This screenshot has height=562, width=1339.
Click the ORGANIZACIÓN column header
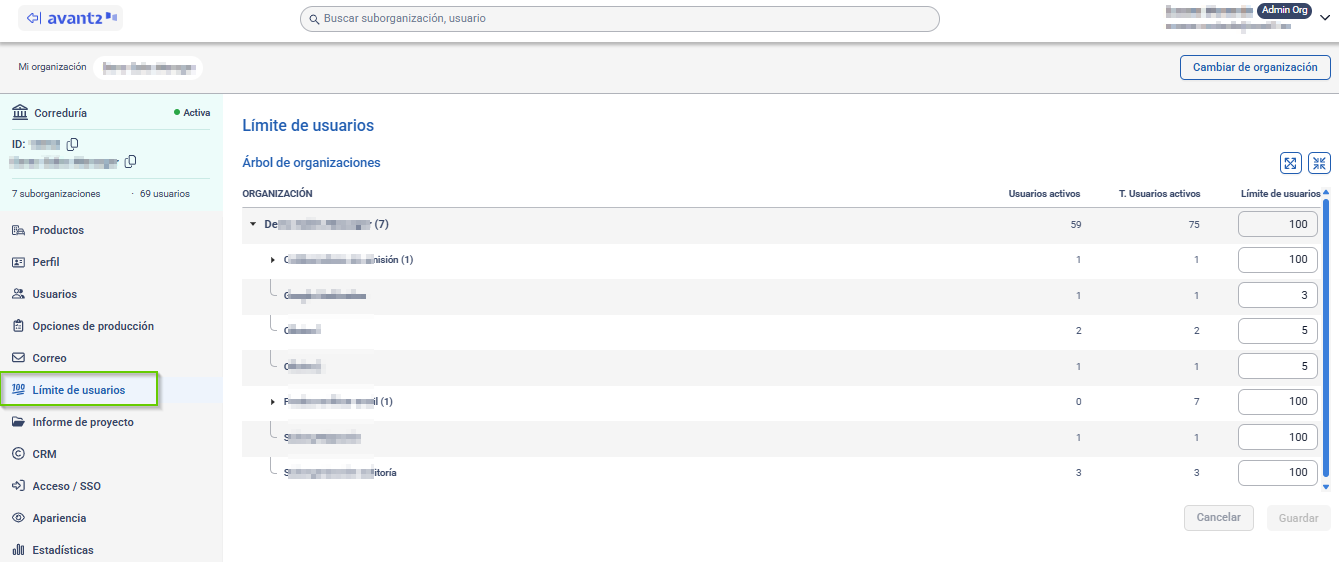(278, 193)
